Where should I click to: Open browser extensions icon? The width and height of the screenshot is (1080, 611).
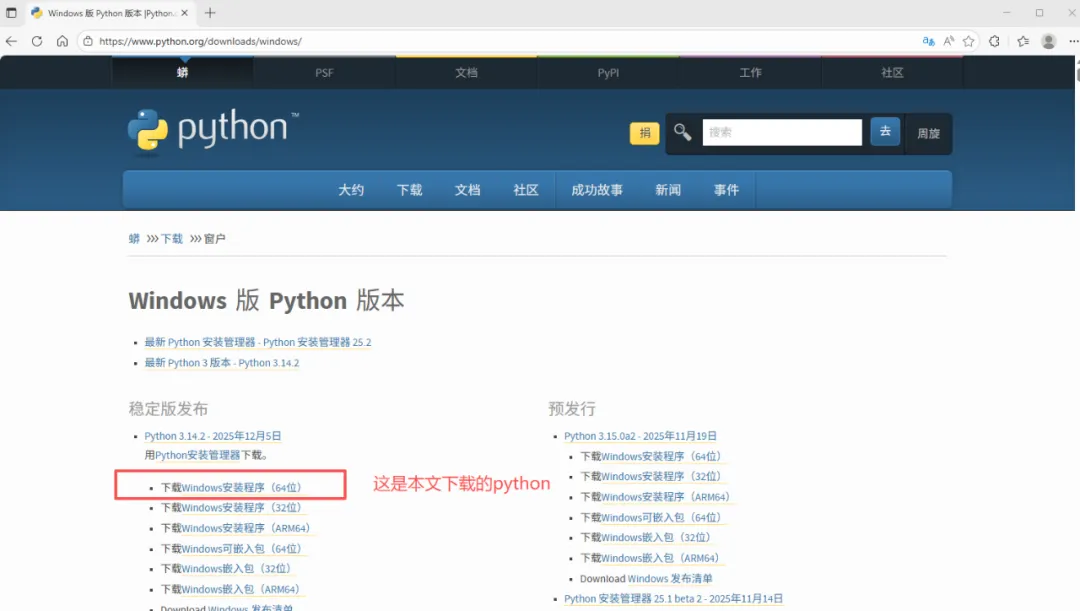[x=994, y=41]
